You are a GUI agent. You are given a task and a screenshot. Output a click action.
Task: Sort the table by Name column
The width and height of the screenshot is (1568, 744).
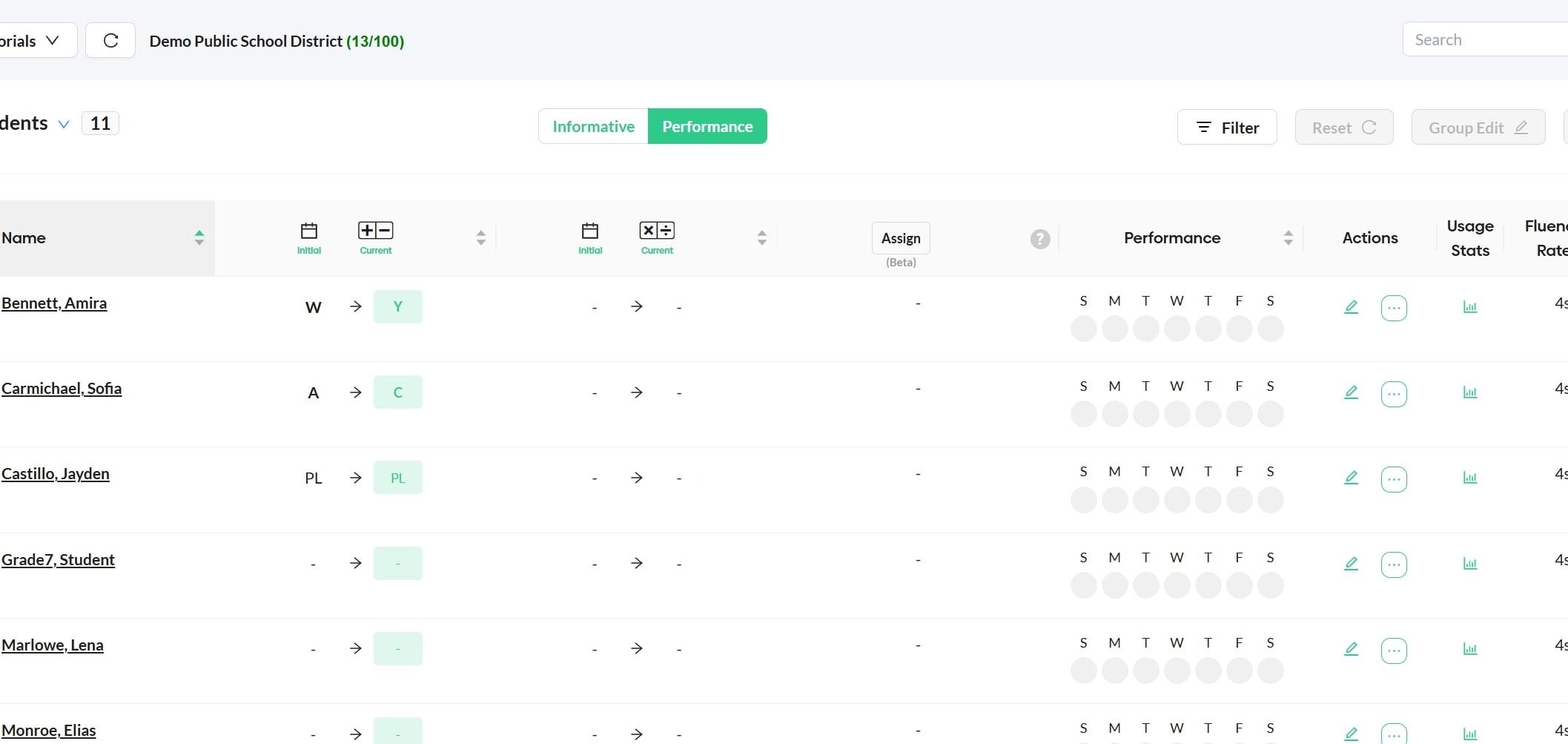point(199,237)
